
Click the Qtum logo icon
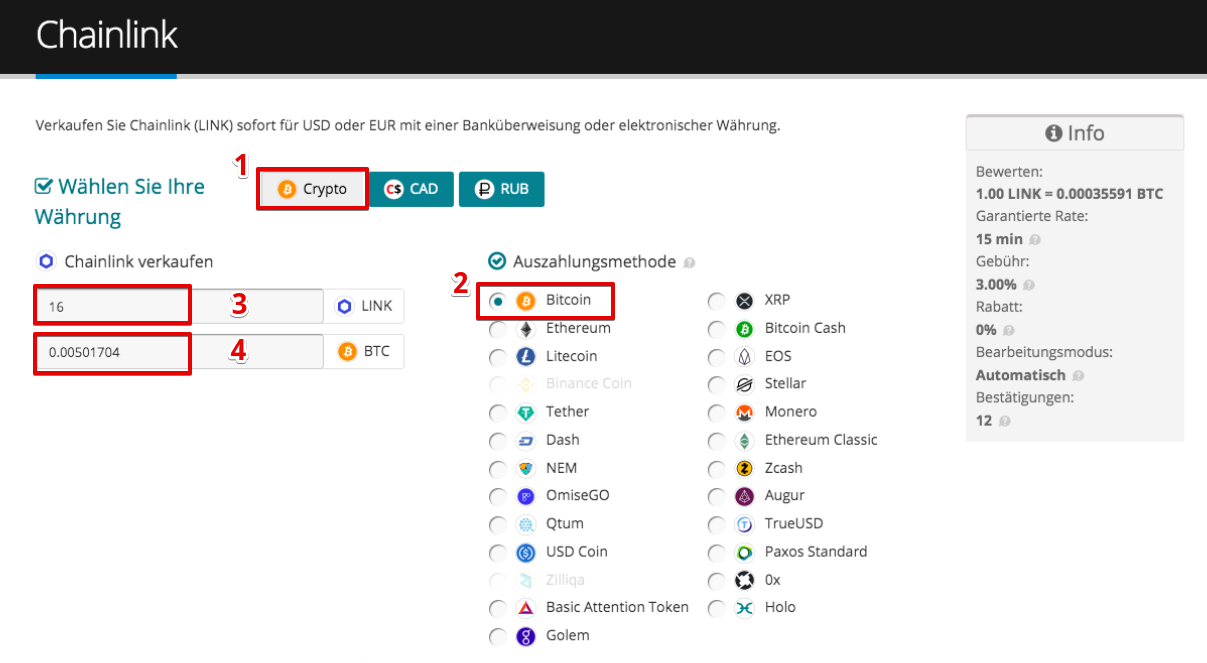point(526,524)
